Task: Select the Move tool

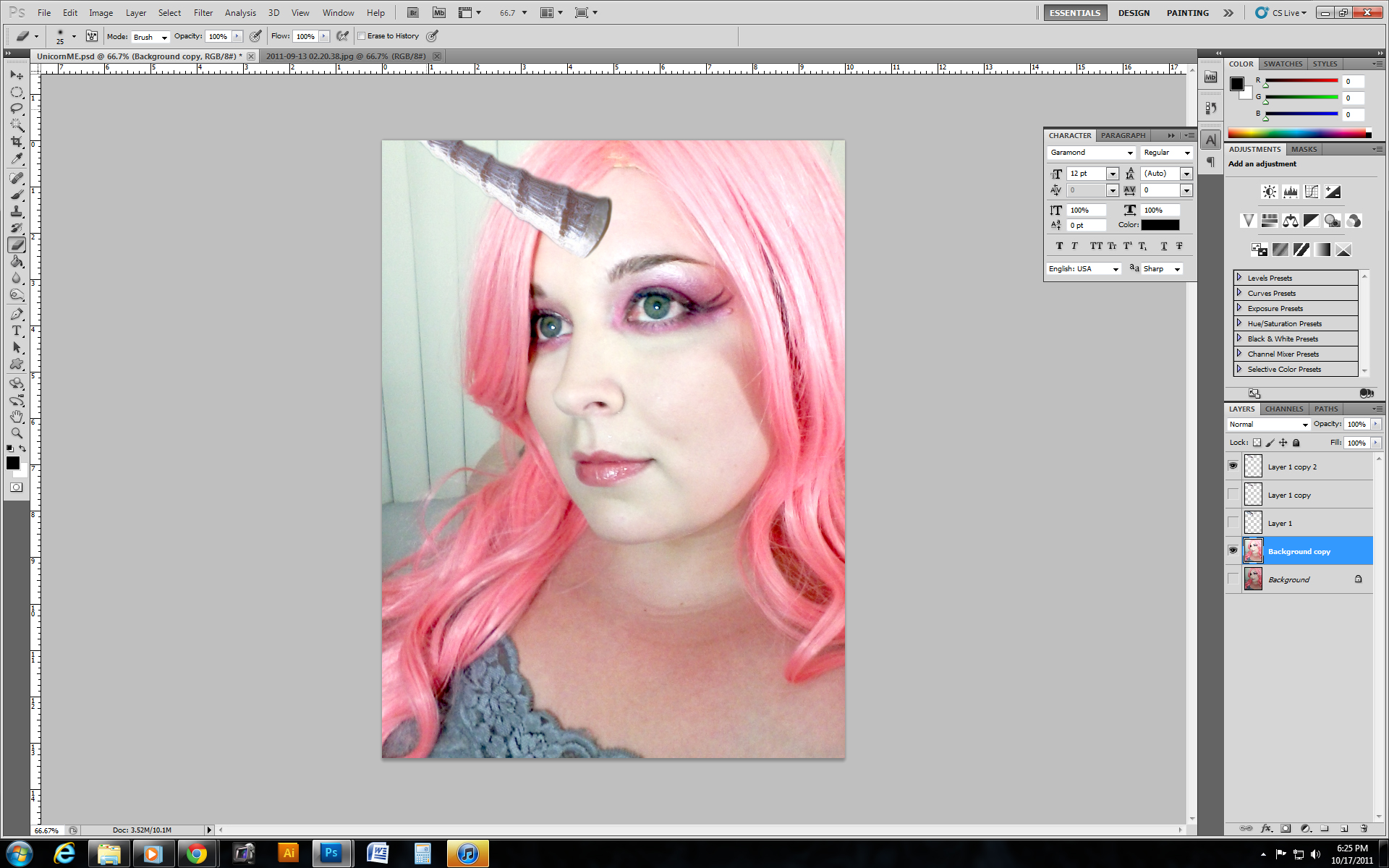Action: pos(17,75)
